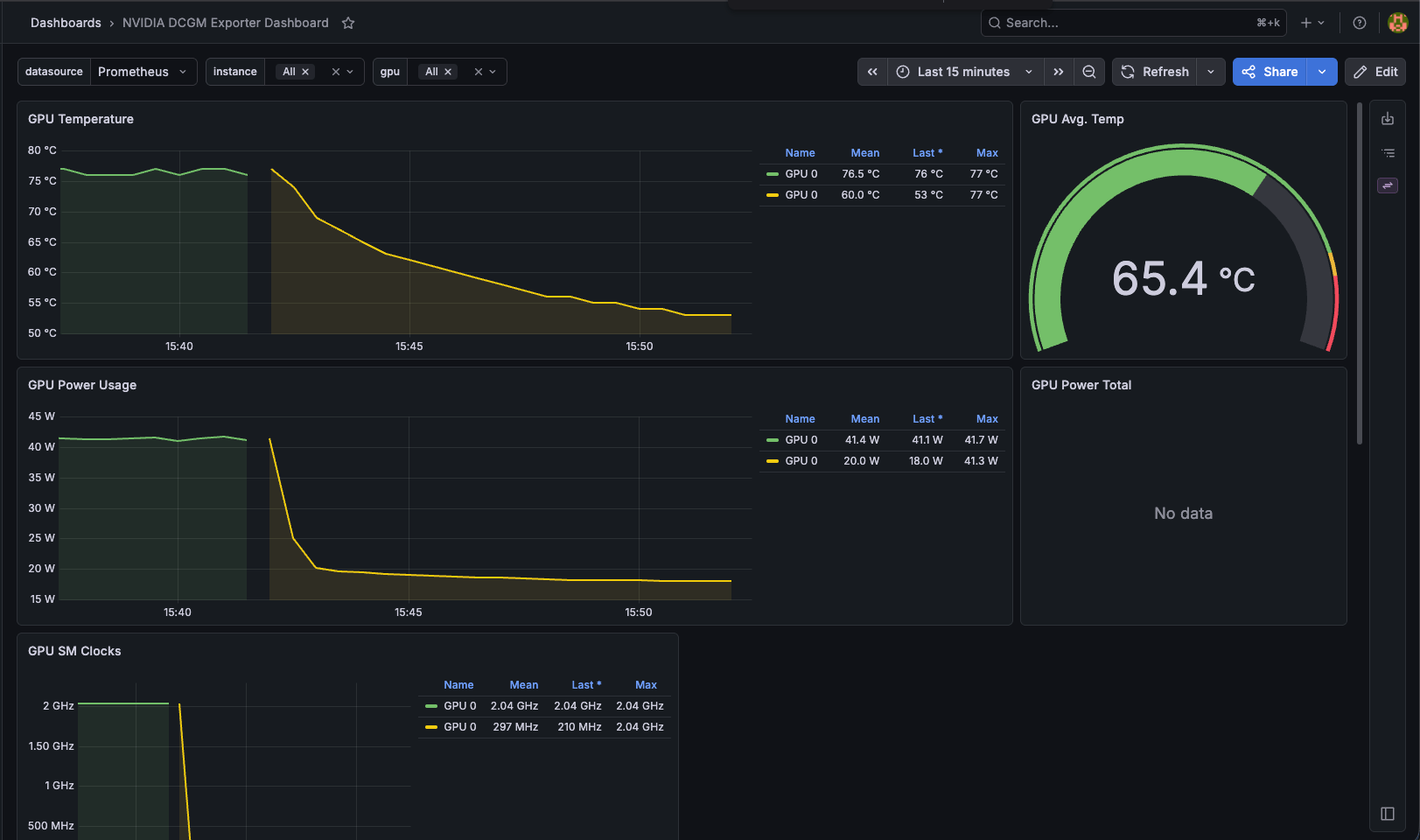Screen dimensions: 1420x840
Task: Open the help question mark icon
Action: tap(1360, 23)
